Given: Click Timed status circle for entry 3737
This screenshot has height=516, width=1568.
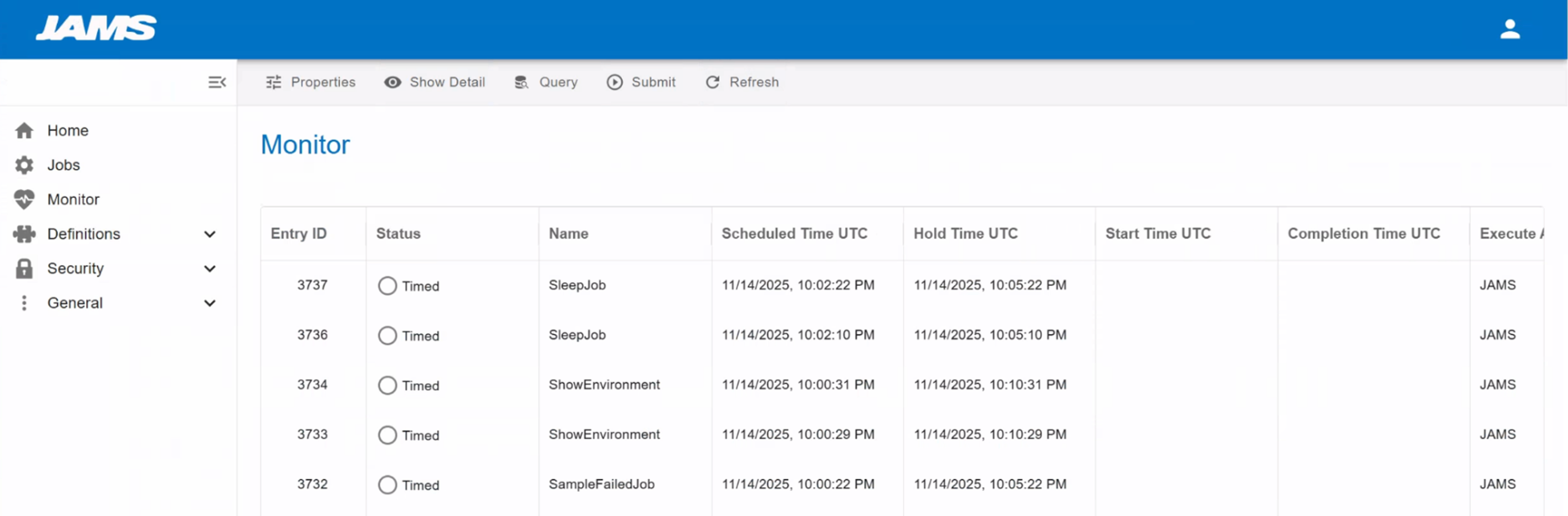Looking at the screenshot, I should point(387,286).
